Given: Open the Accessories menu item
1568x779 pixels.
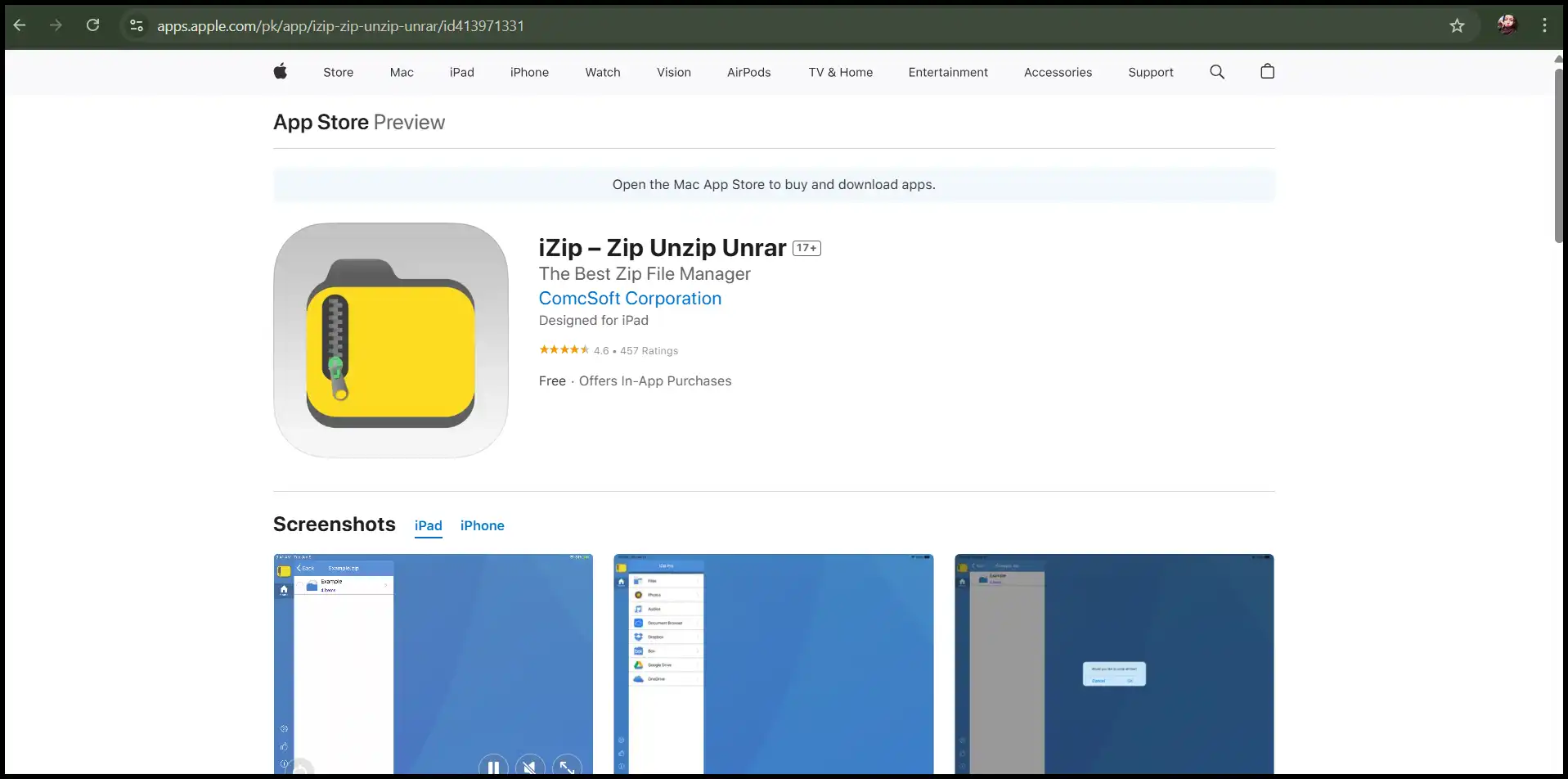Looking at the screenshot, I should coord(1058,72).
